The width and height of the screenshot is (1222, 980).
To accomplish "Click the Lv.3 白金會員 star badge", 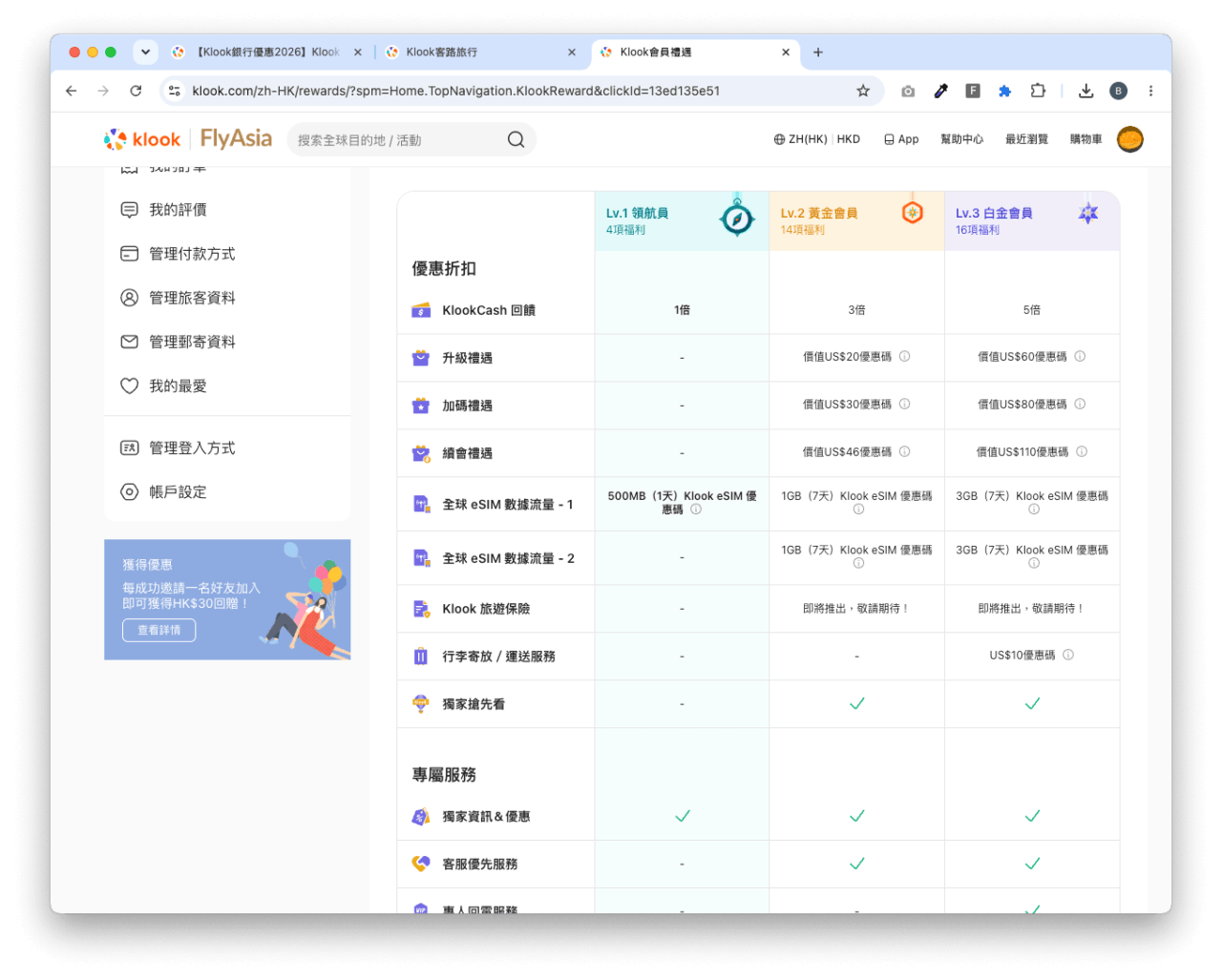I will click(x=1088, y=213).
